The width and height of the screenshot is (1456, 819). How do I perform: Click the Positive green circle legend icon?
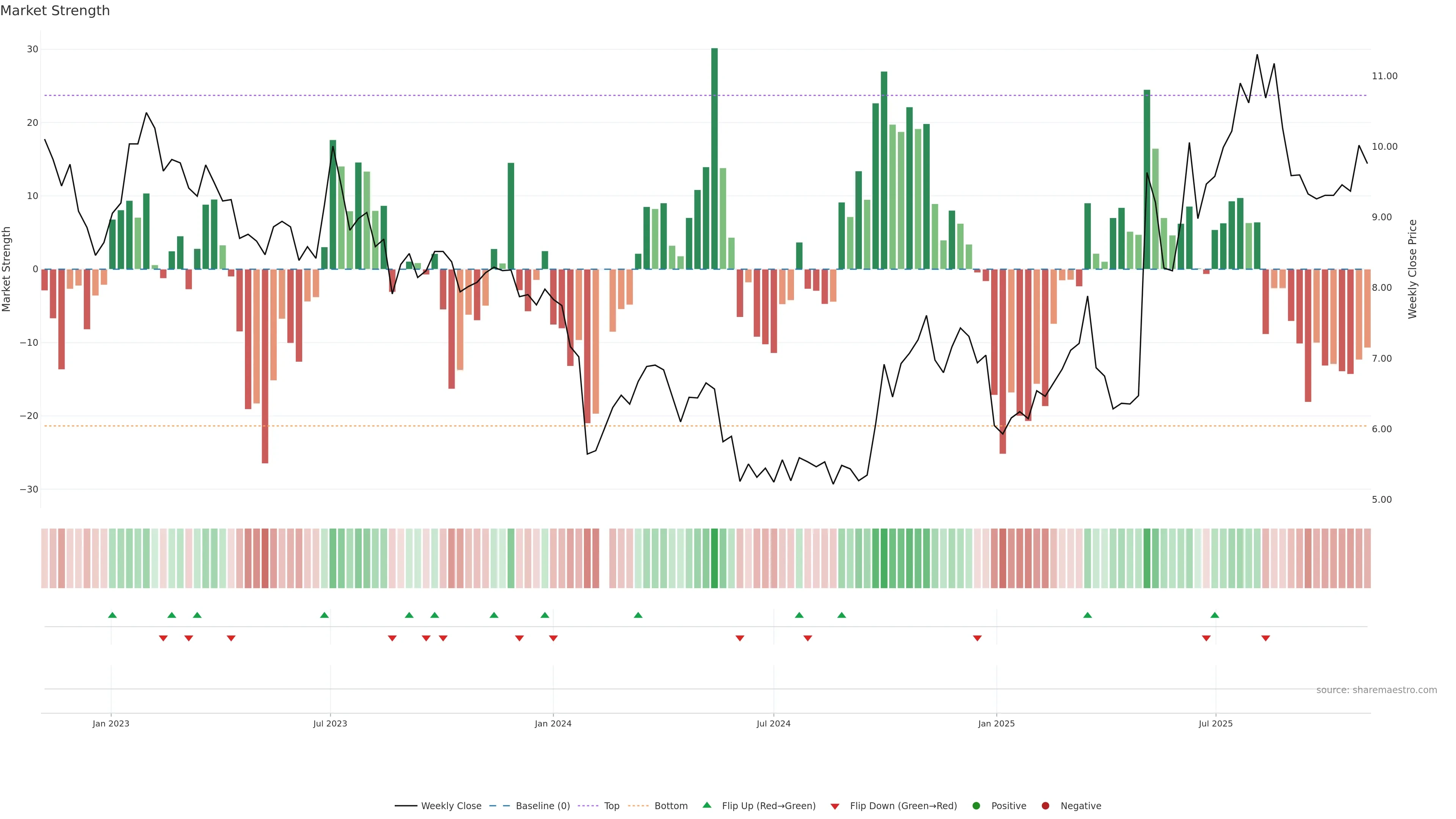pyautogui.click(x=976, y=806)
